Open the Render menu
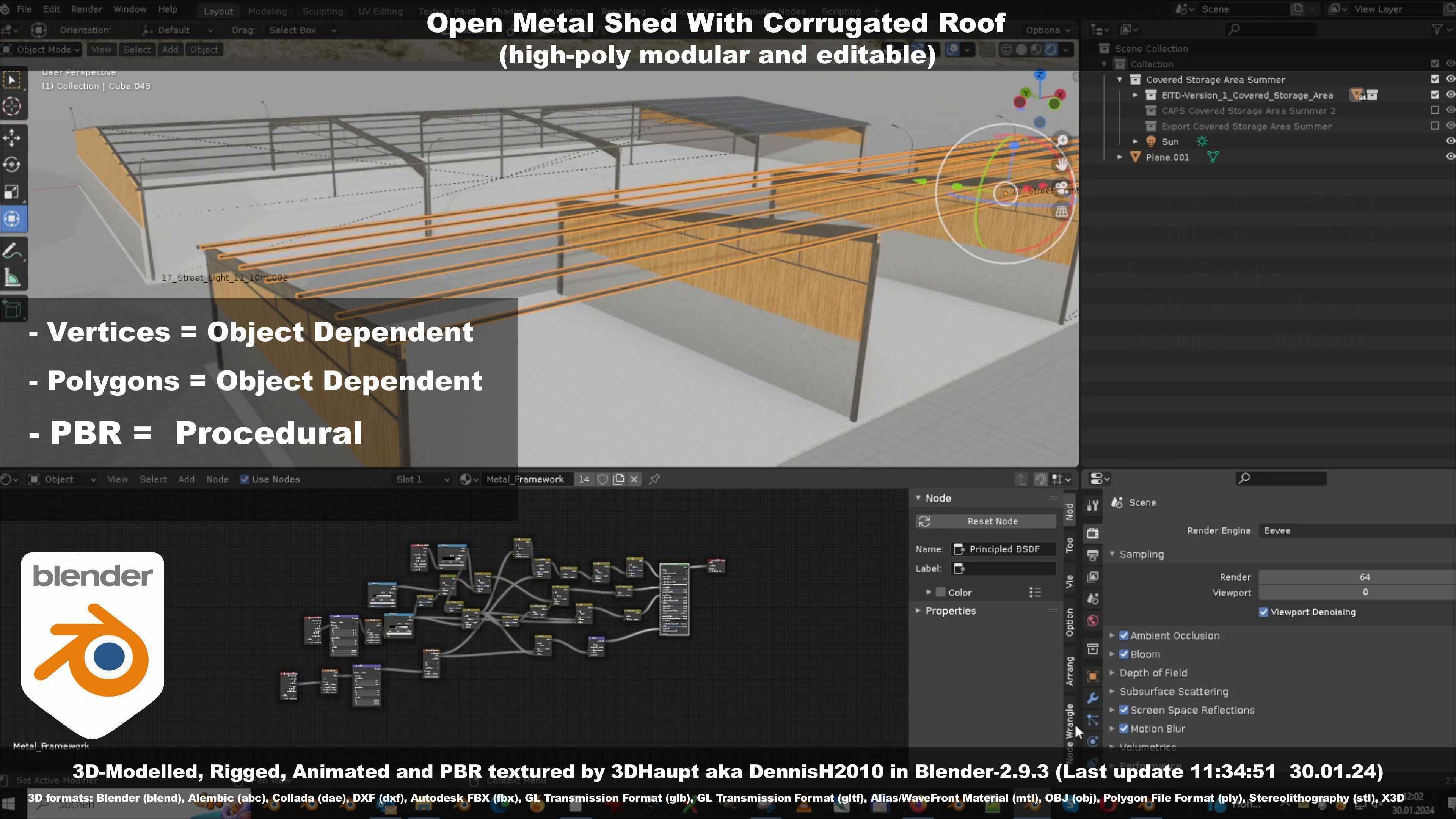The height and width of the screenshot is (819, 1456). [x=86, y=9]
